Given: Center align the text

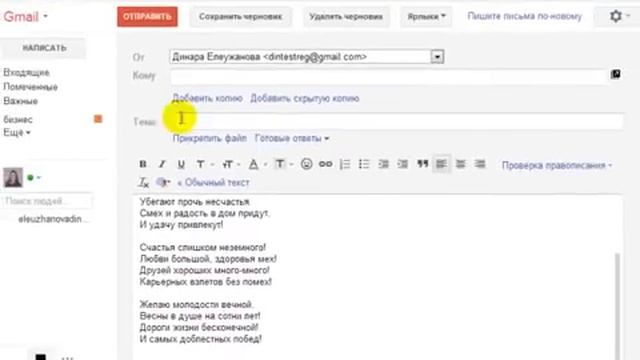Looking at the screenshot, I should [460, 164].
